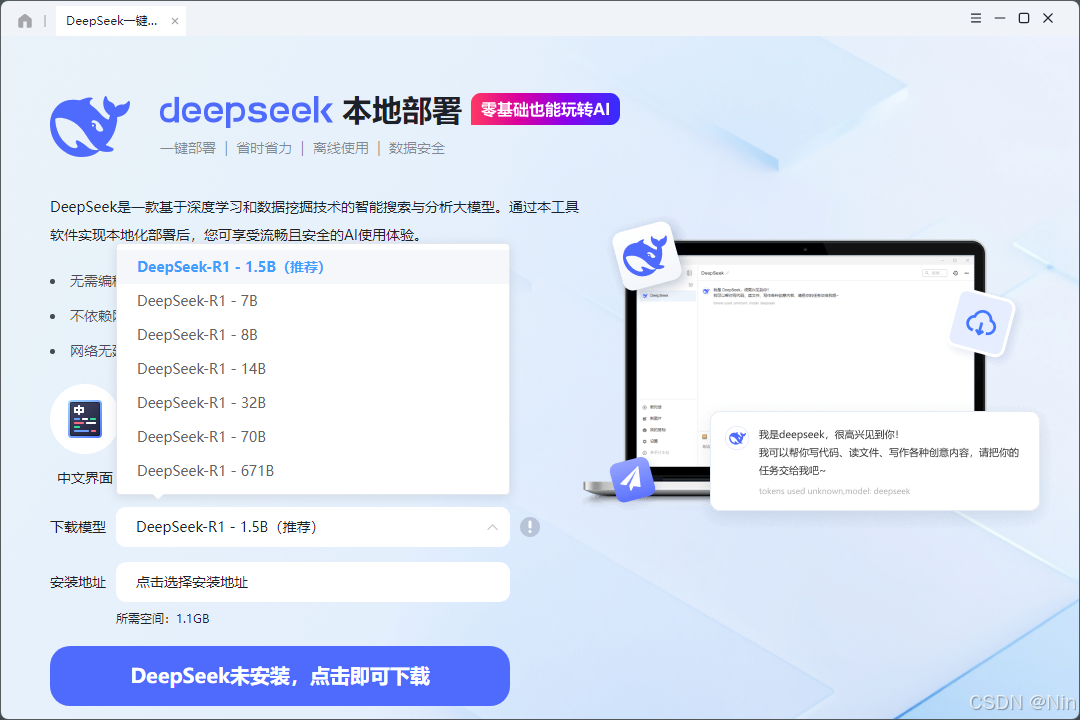Click the DeepSeek未安装，点击即可下载 button

coord(280,676)
